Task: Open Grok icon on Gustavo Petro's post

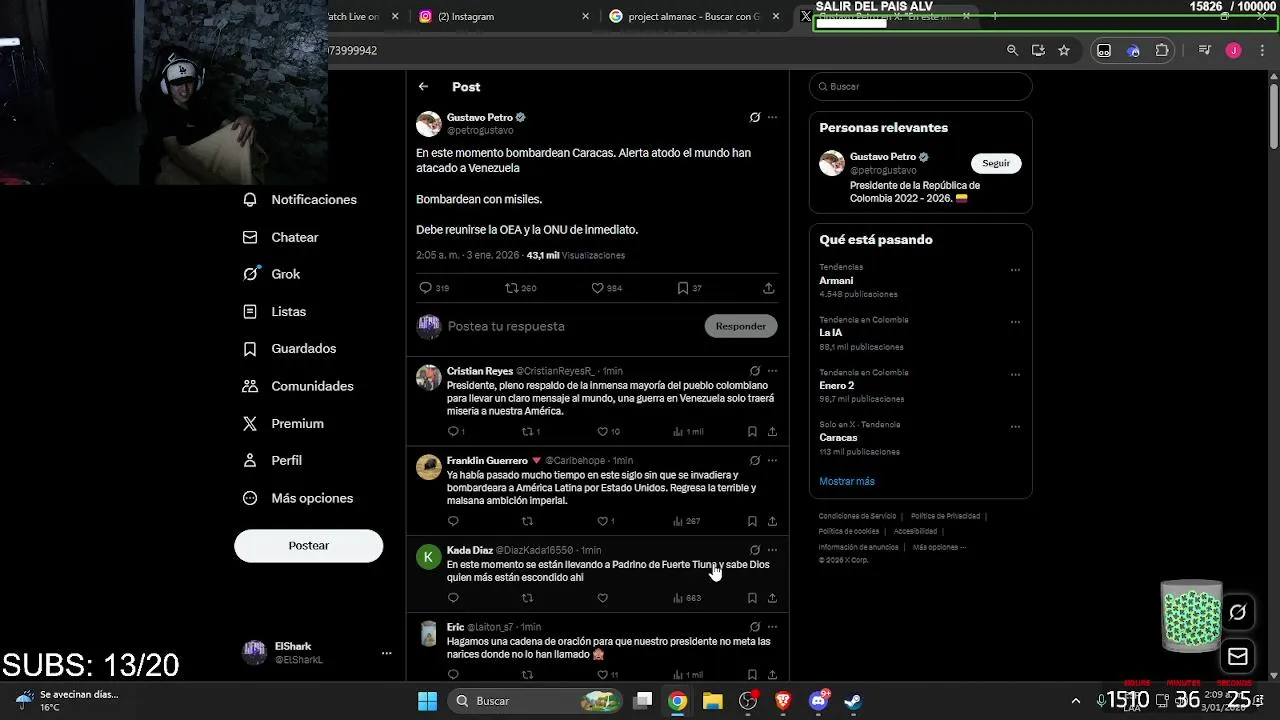Action: (755, 117)
